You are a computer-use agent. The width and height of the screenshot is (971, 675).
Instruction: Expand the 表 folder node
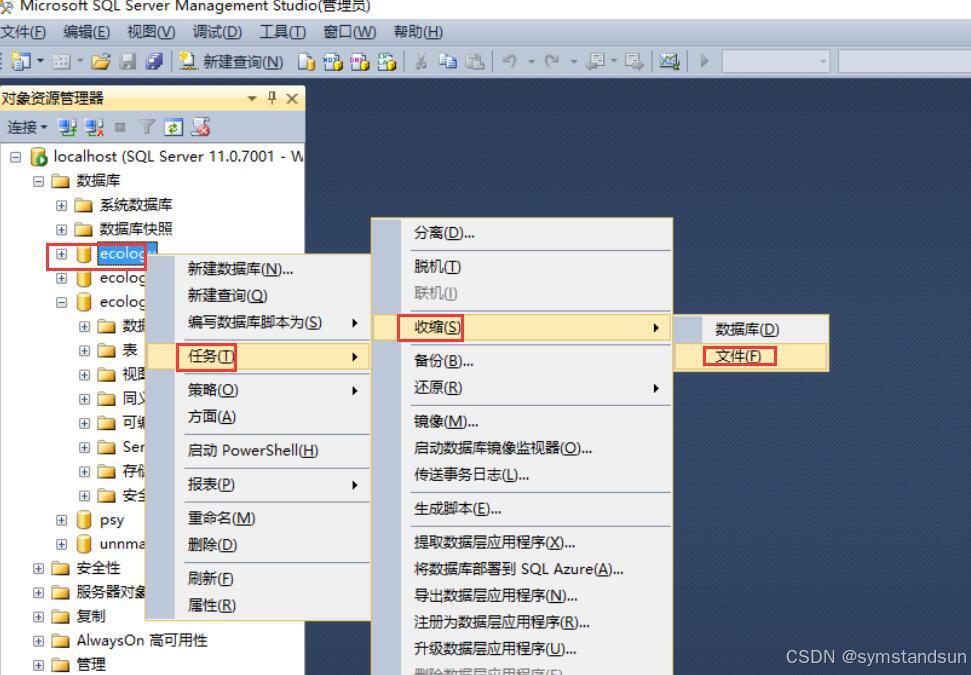coord(85,351)
